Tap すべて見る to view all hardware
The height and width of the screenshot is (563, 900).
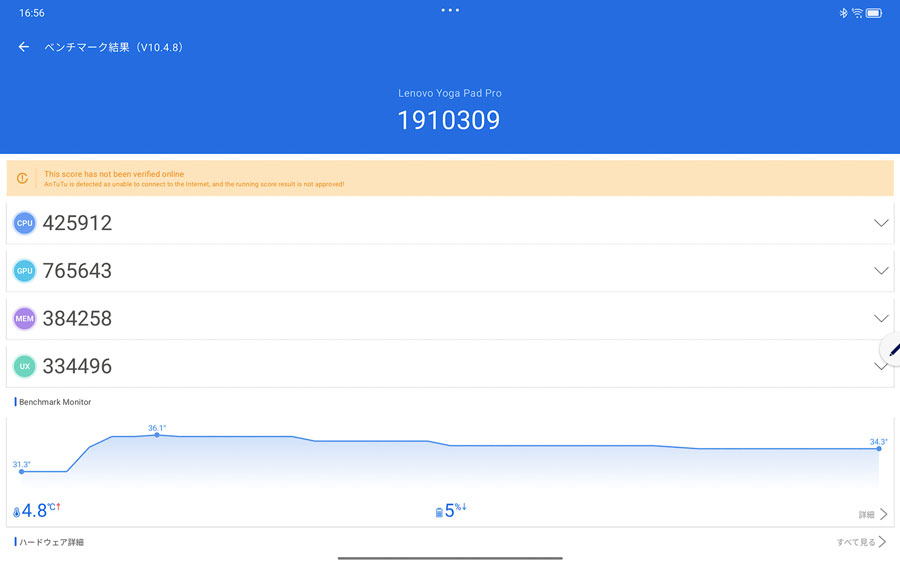coord(861,542)
